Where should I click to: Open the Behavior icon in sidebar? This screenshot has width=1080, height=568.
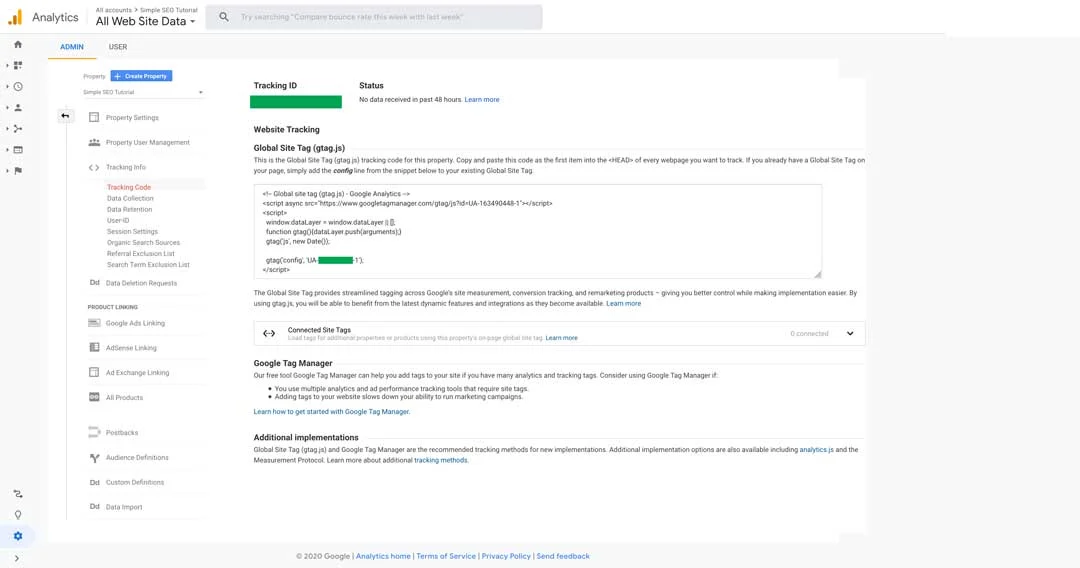click(18, 149)
